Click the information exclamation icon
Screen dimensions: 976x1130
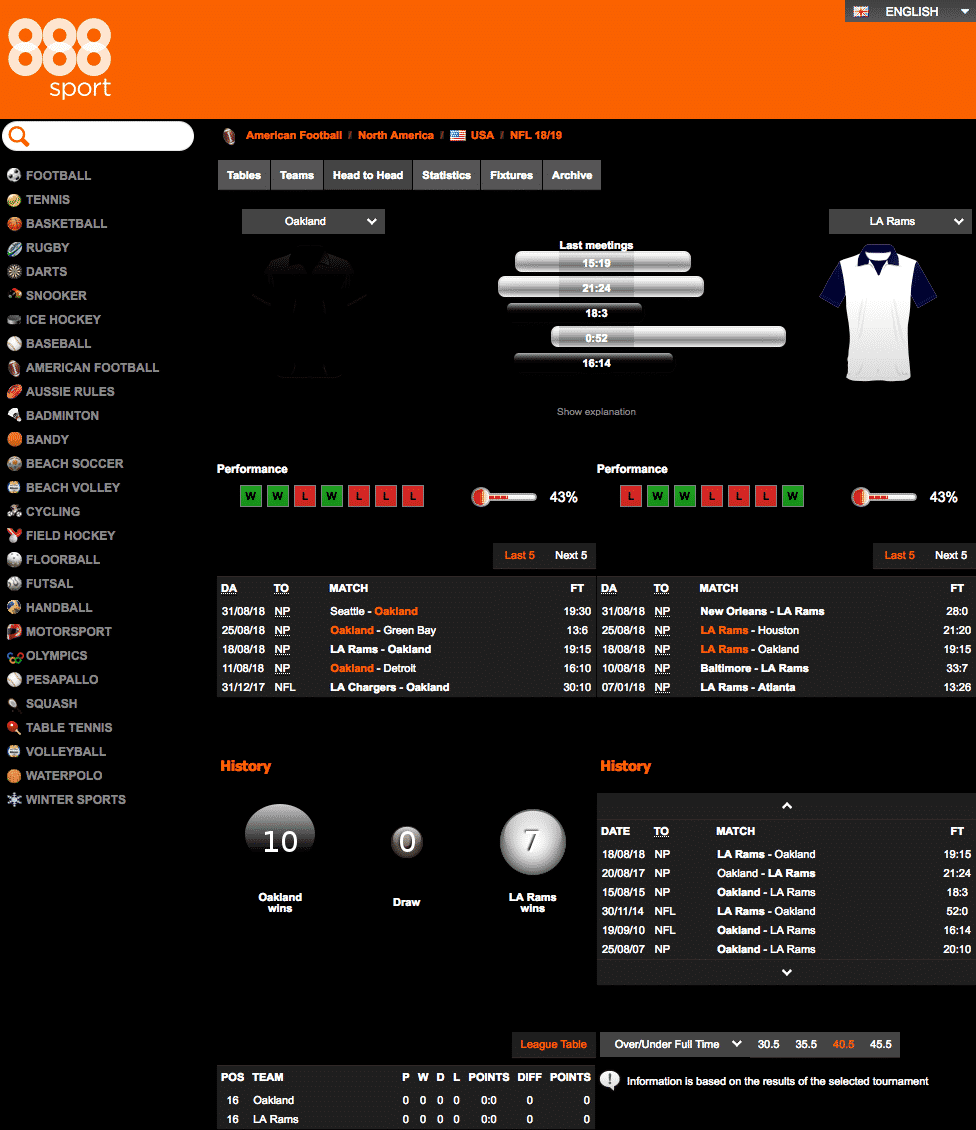[610, 1080]
